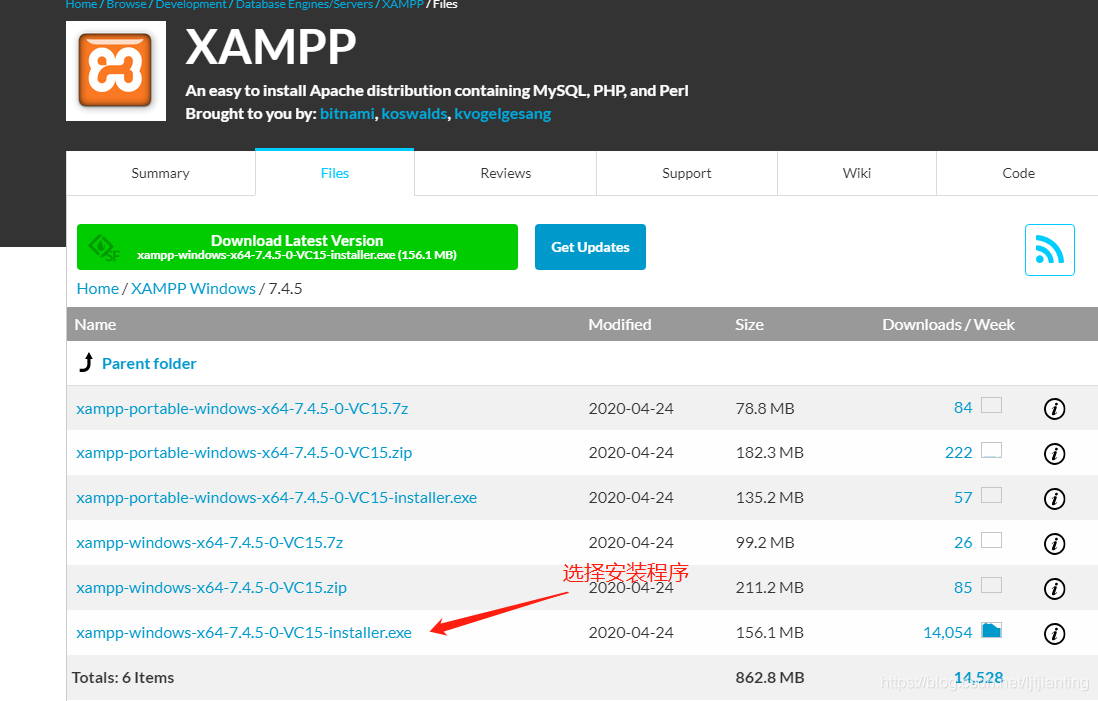Screen dimensions: 1098x701
Task: Open Browse in top breadcrumb
Action: click(x=127, y=5)
